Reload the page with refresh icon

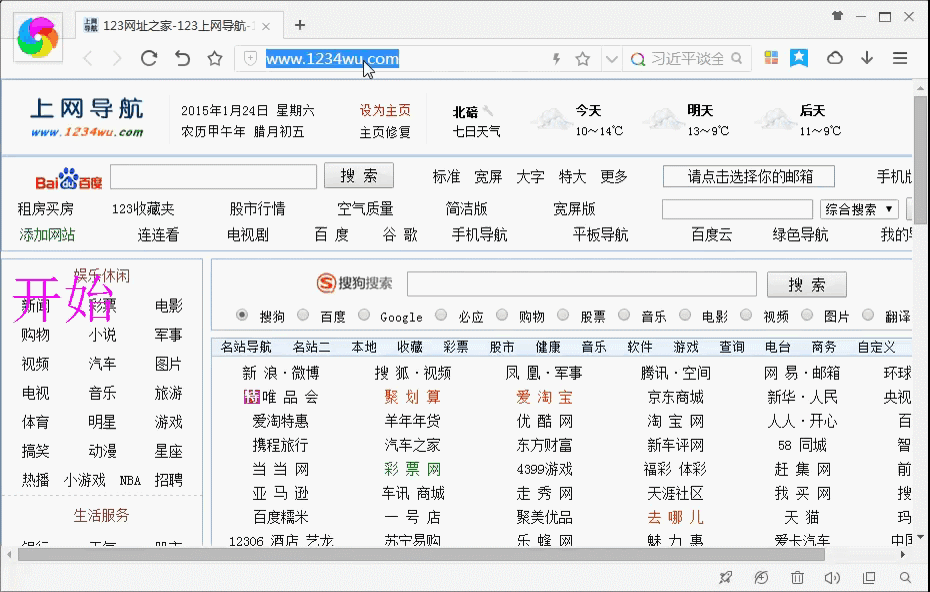click(149, 58)
